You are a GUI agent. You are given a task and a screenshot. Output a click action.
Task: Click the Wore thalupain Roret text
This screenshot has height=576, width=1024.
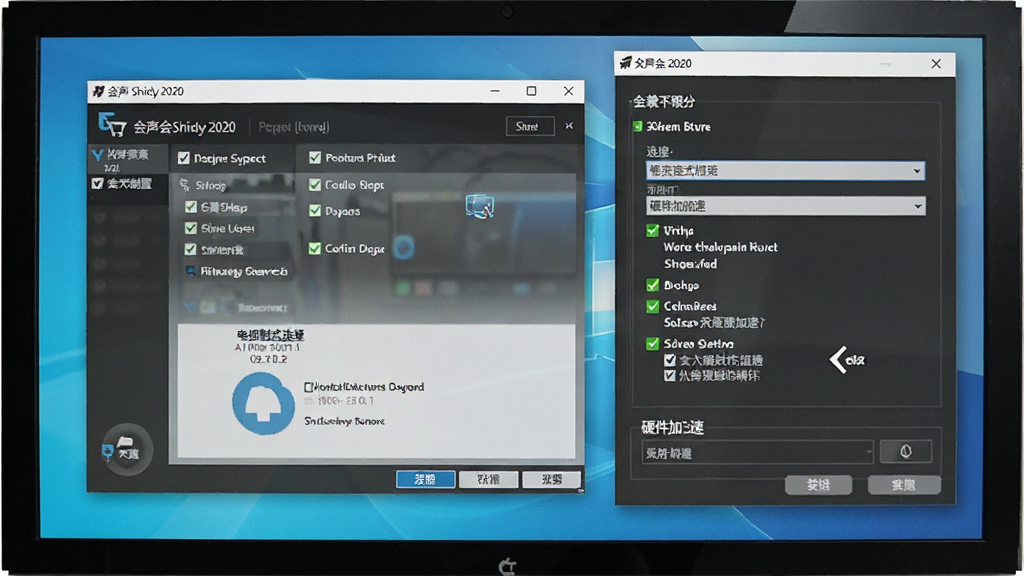[720, 247]
